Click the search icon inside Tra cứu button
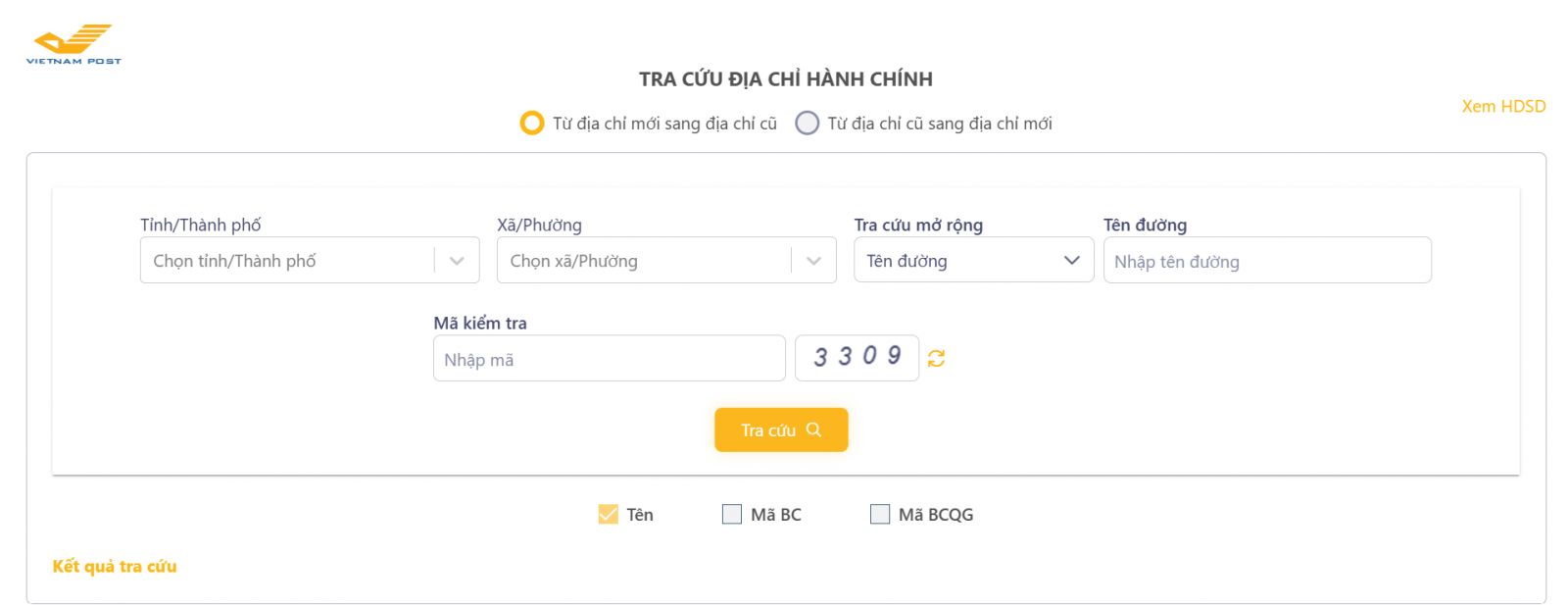The height and width of the screenshot is (605, 1568). click(815, 429)
